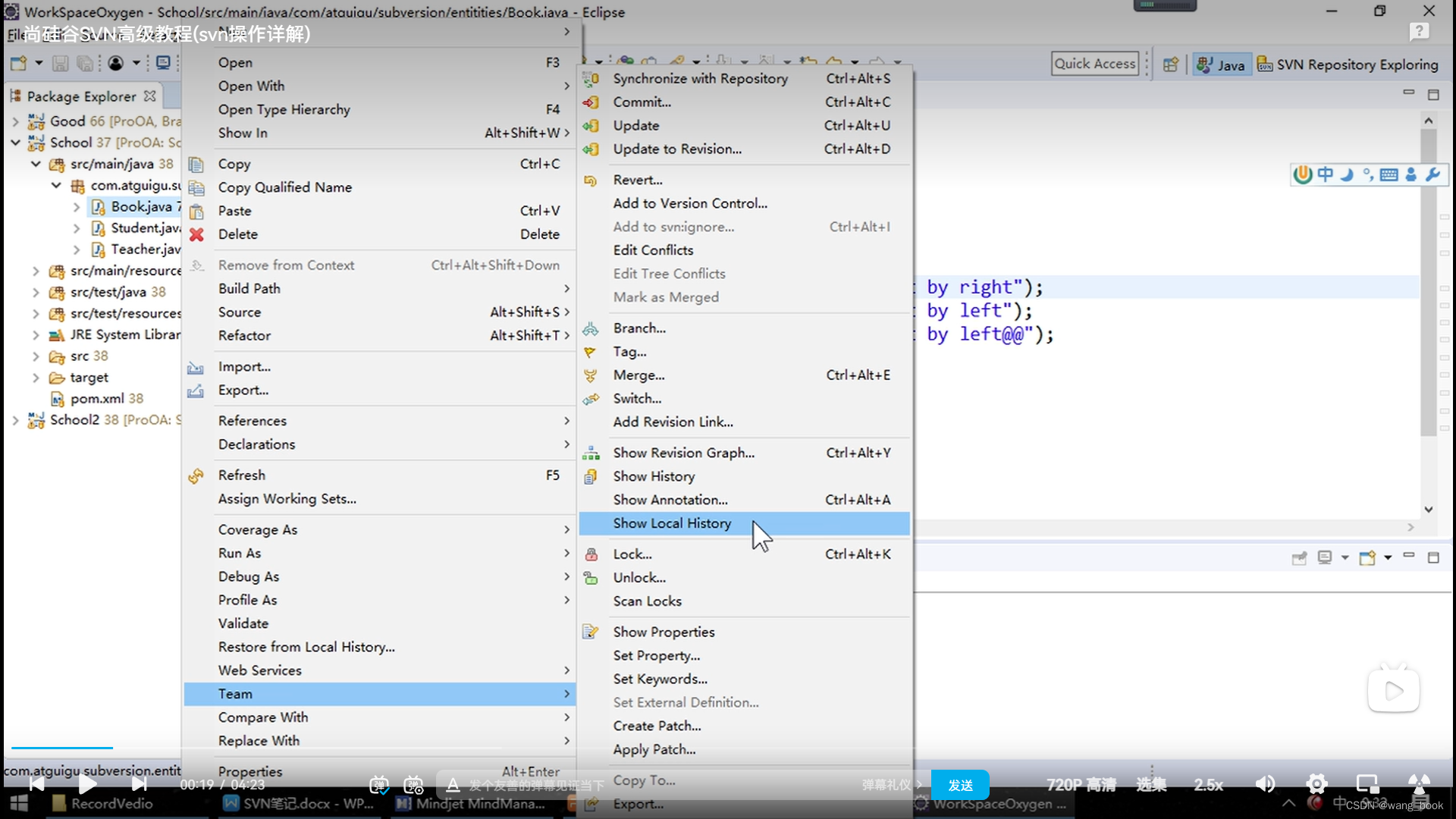
Task: Click the Branch icon
Action: pos(591,328)
